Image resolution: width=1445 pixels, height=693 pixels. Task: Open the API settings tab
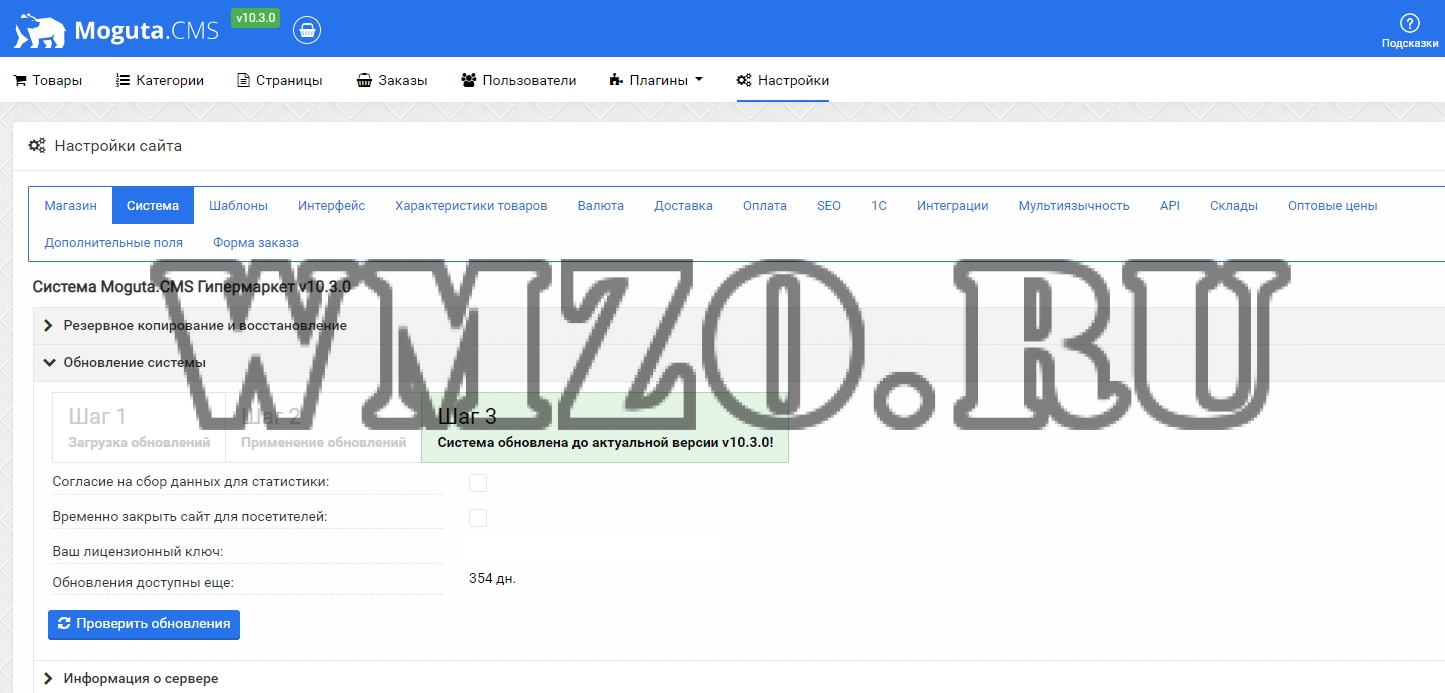tap(1170, 205)
